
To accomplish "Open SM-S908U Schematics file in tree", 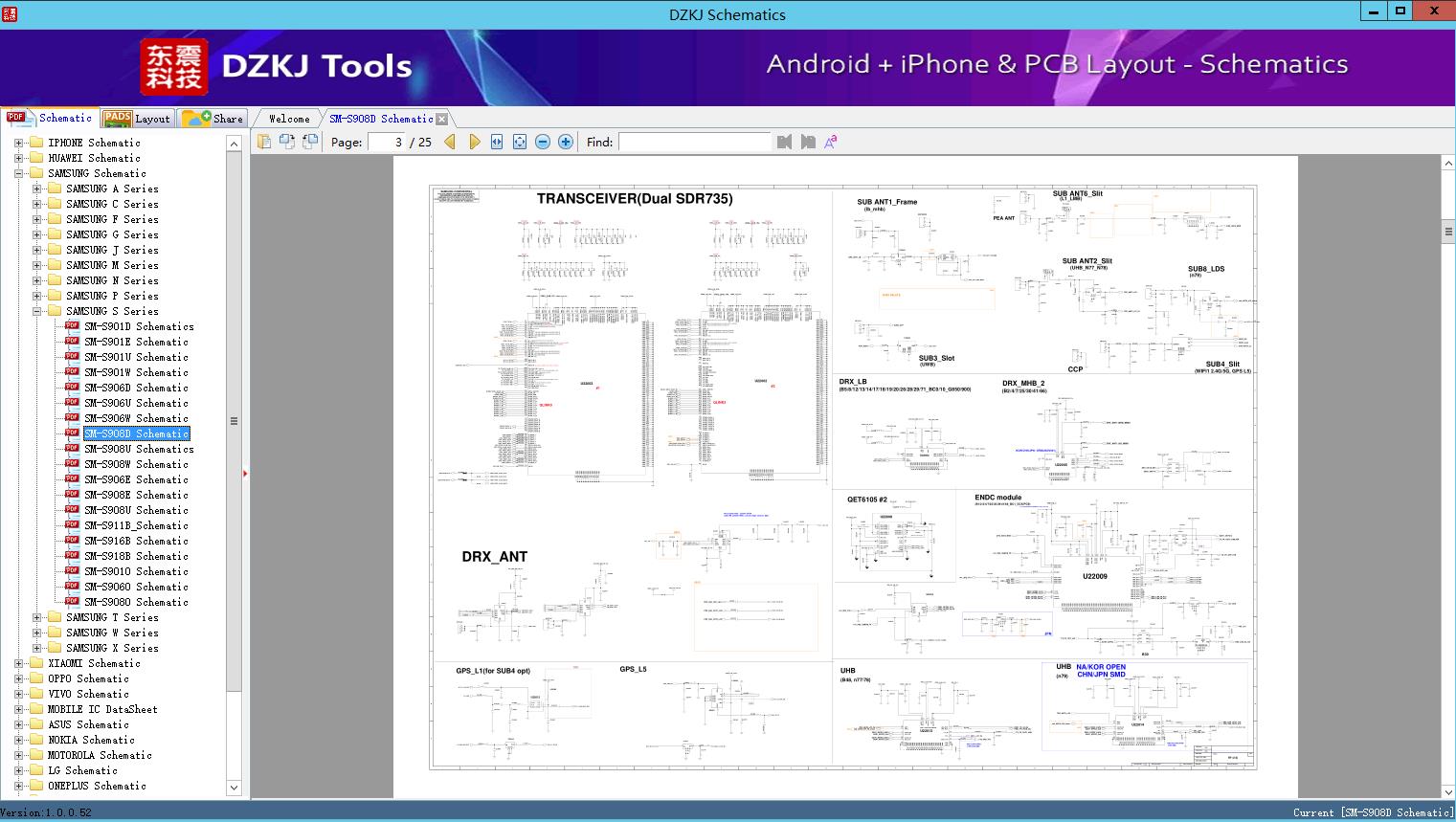I will point(139,449).
